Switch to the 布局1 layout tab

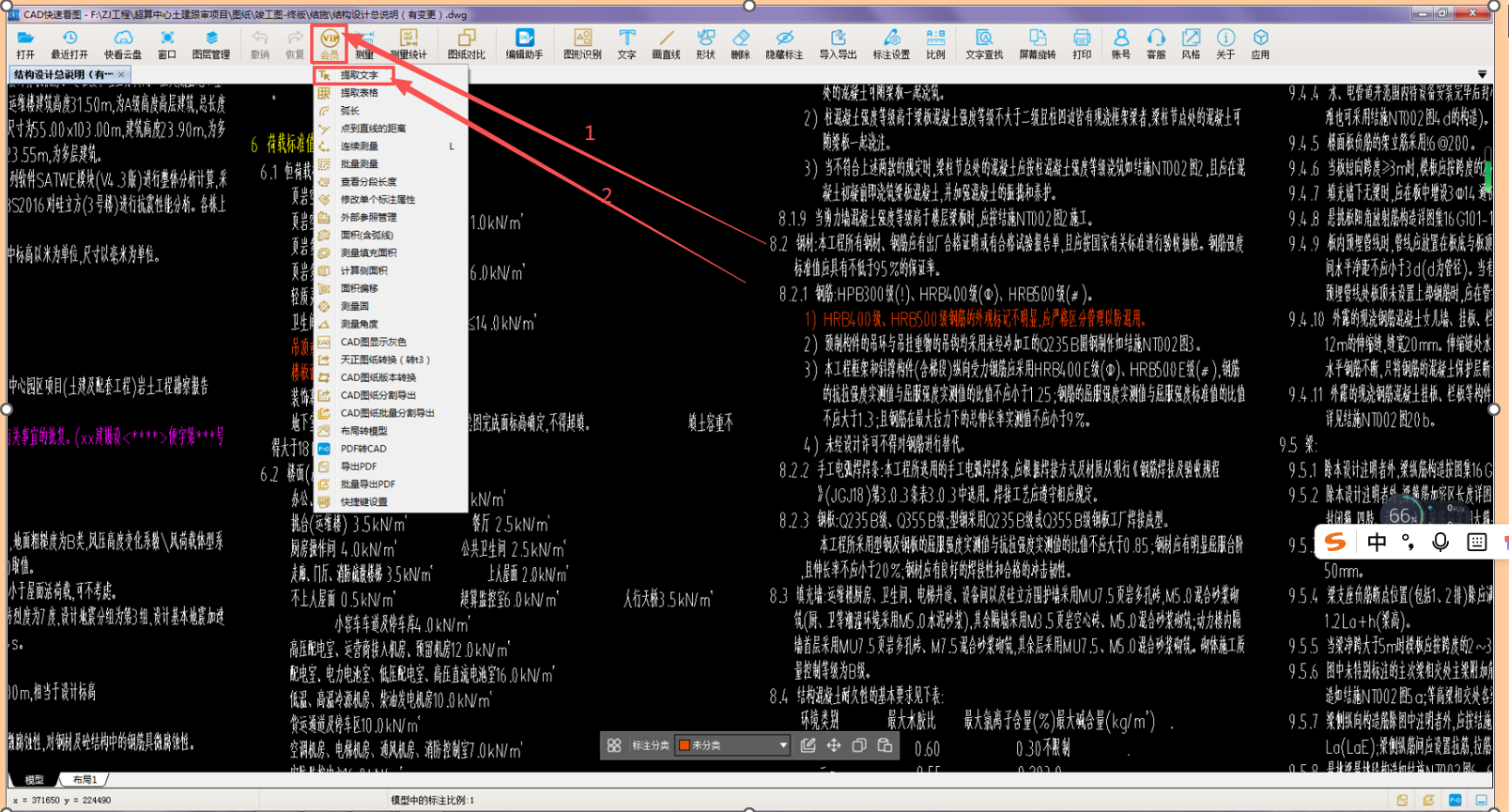[x=85, y=780]
